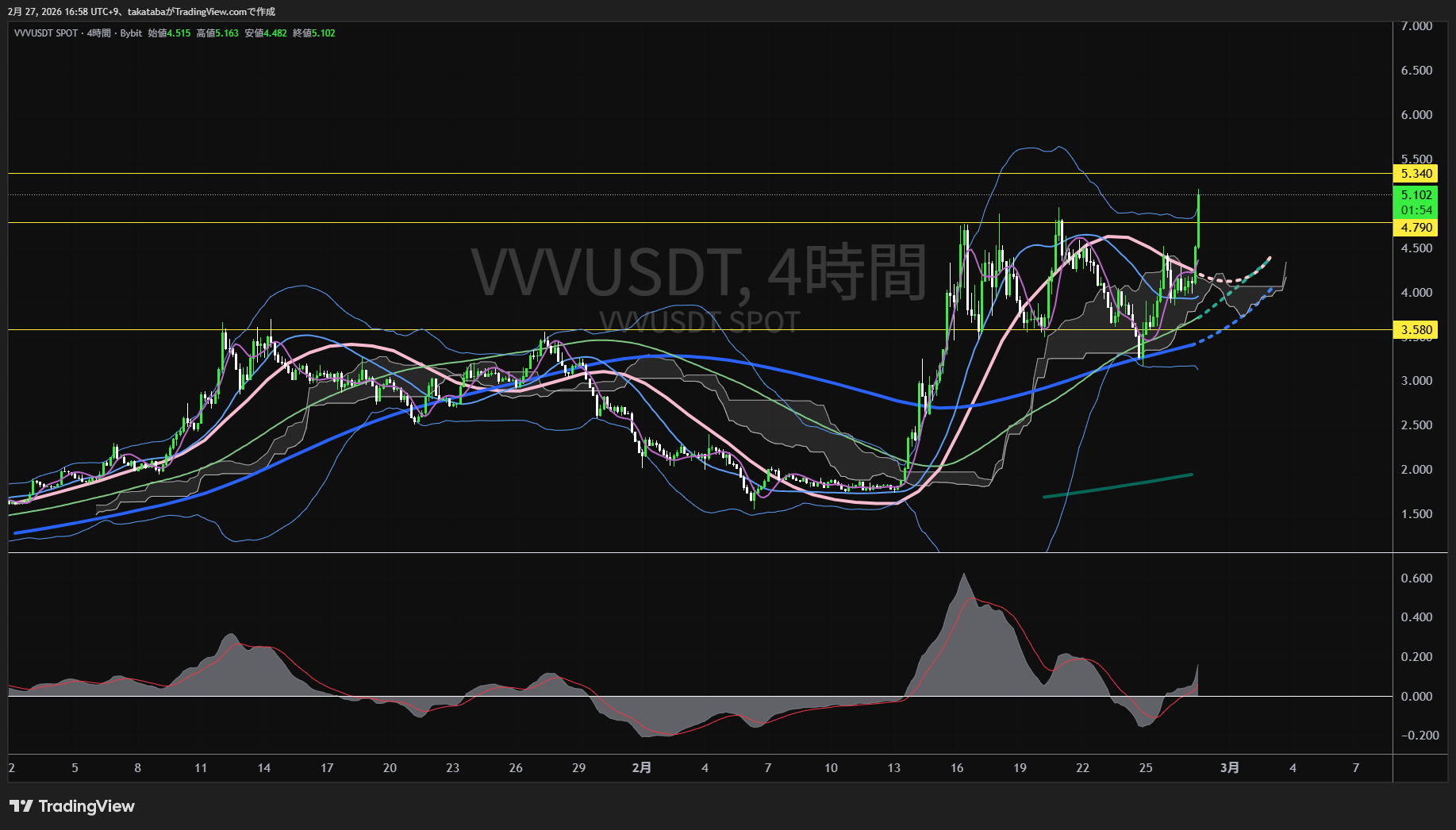Image resolution: width=1456 pixels, height=830 pixels.
Task: Click the 高値5.163 high value in header
Action: tap(217, 33)
